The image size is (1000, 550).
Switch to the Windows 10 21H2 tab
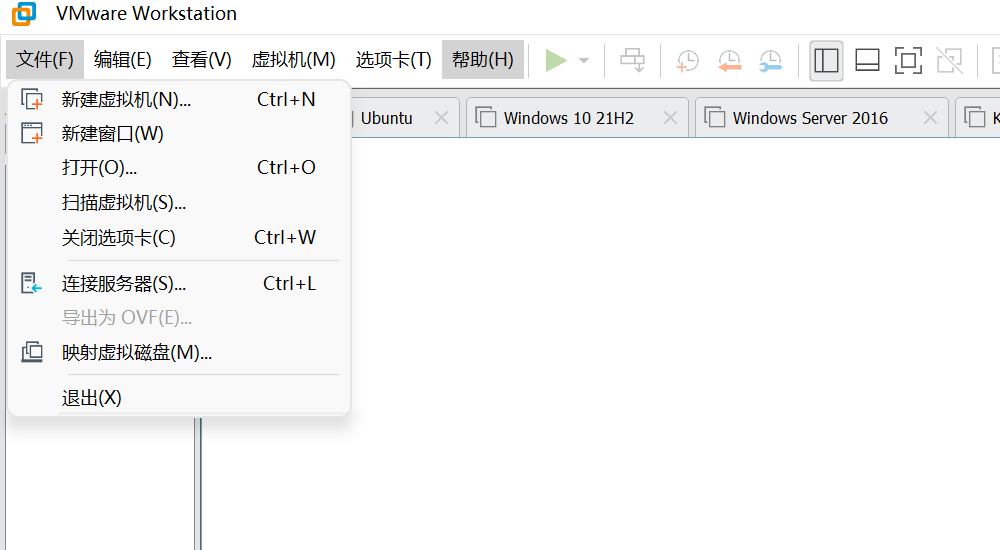coord(568,118)
